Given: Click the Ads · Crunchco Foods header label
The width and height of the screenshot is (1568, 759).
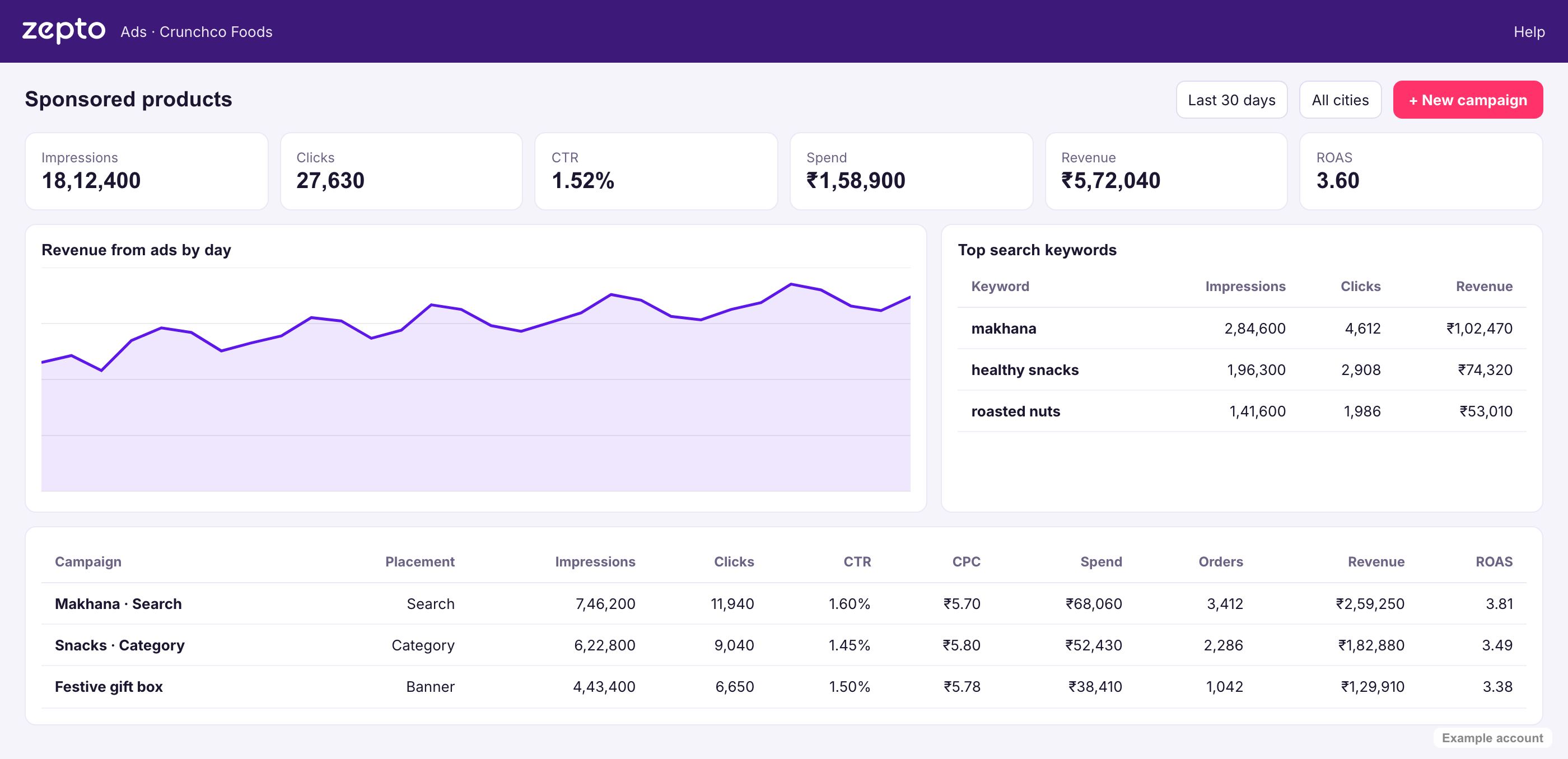Looking at the screenshot, I should pos(196,31).
